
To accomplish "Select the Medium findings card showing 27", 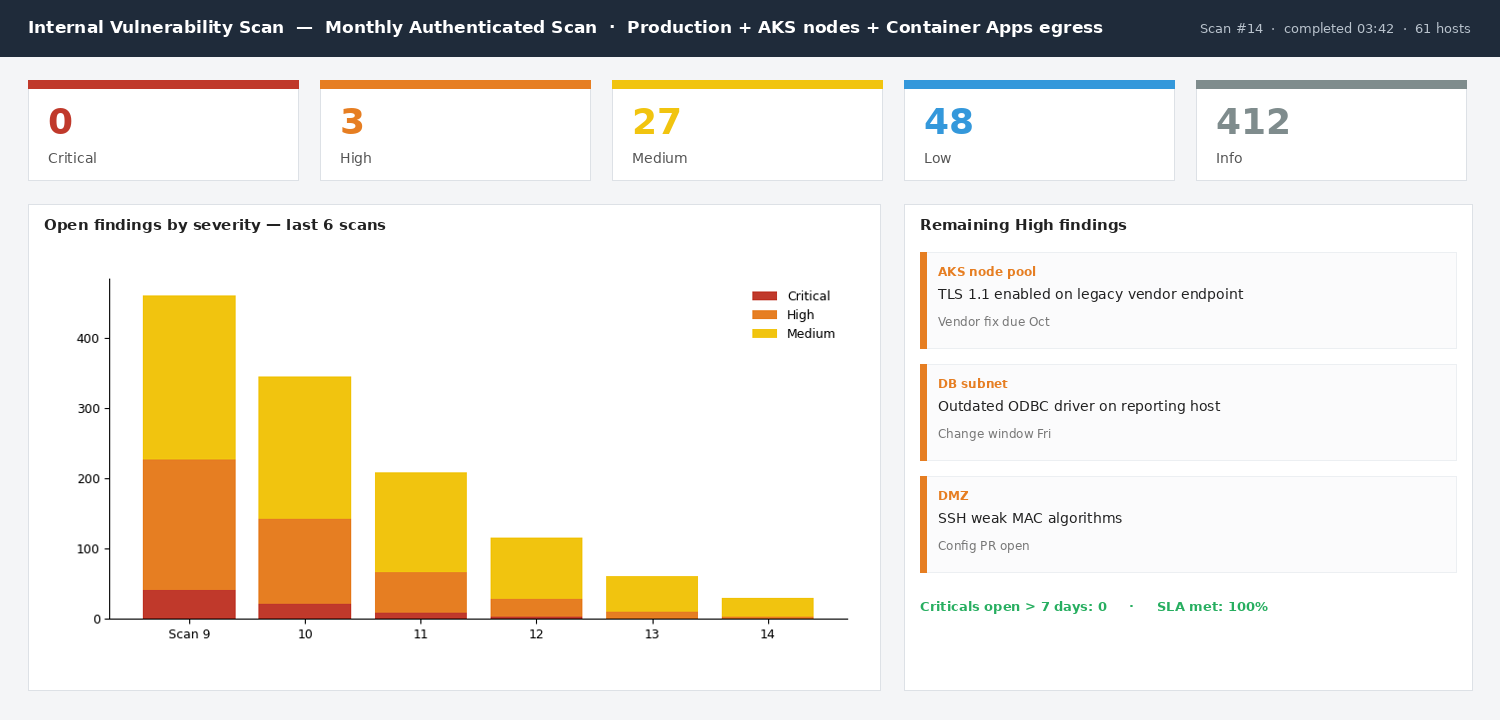I will tap(747, 130).
